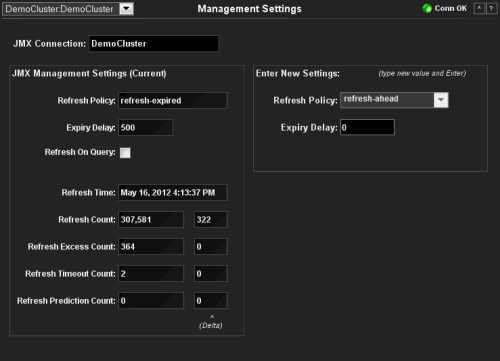The width and height of the screenshot is (500, 361).
Task: Click the current Refresh Policy refresh-expired field
Action: [x=173, y=100]
